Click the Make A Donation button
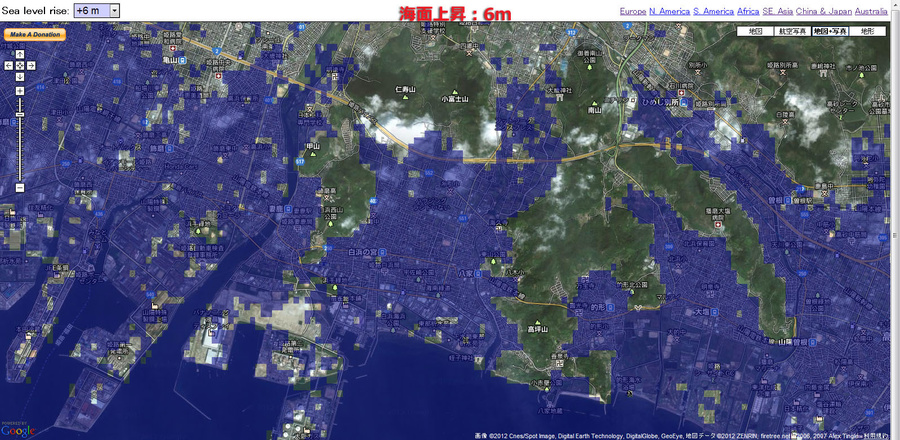The height and width of the screenshot is (440, 900). (x=34, y=35)
